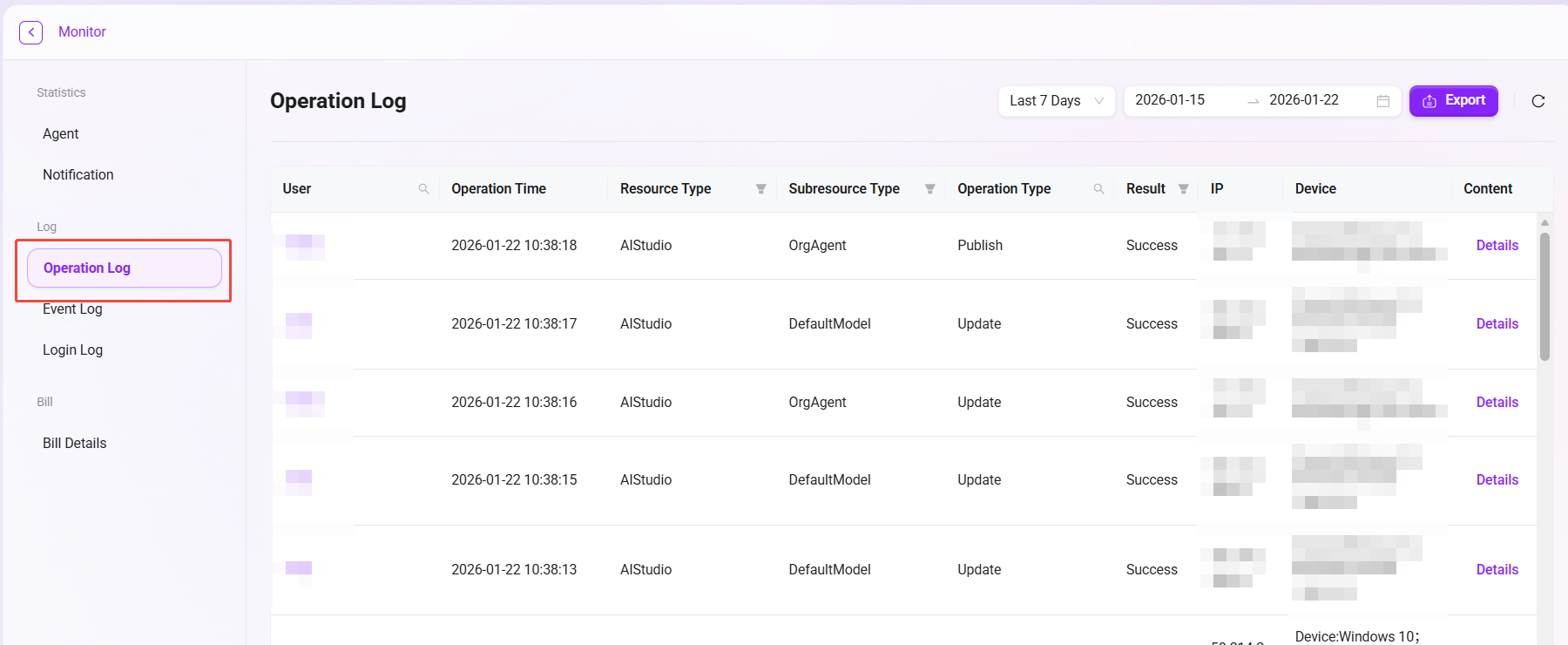The width and height of the screenshot is (1568, 645).
Task: Open the calendar icon in date range
Action: [1382, 101]
